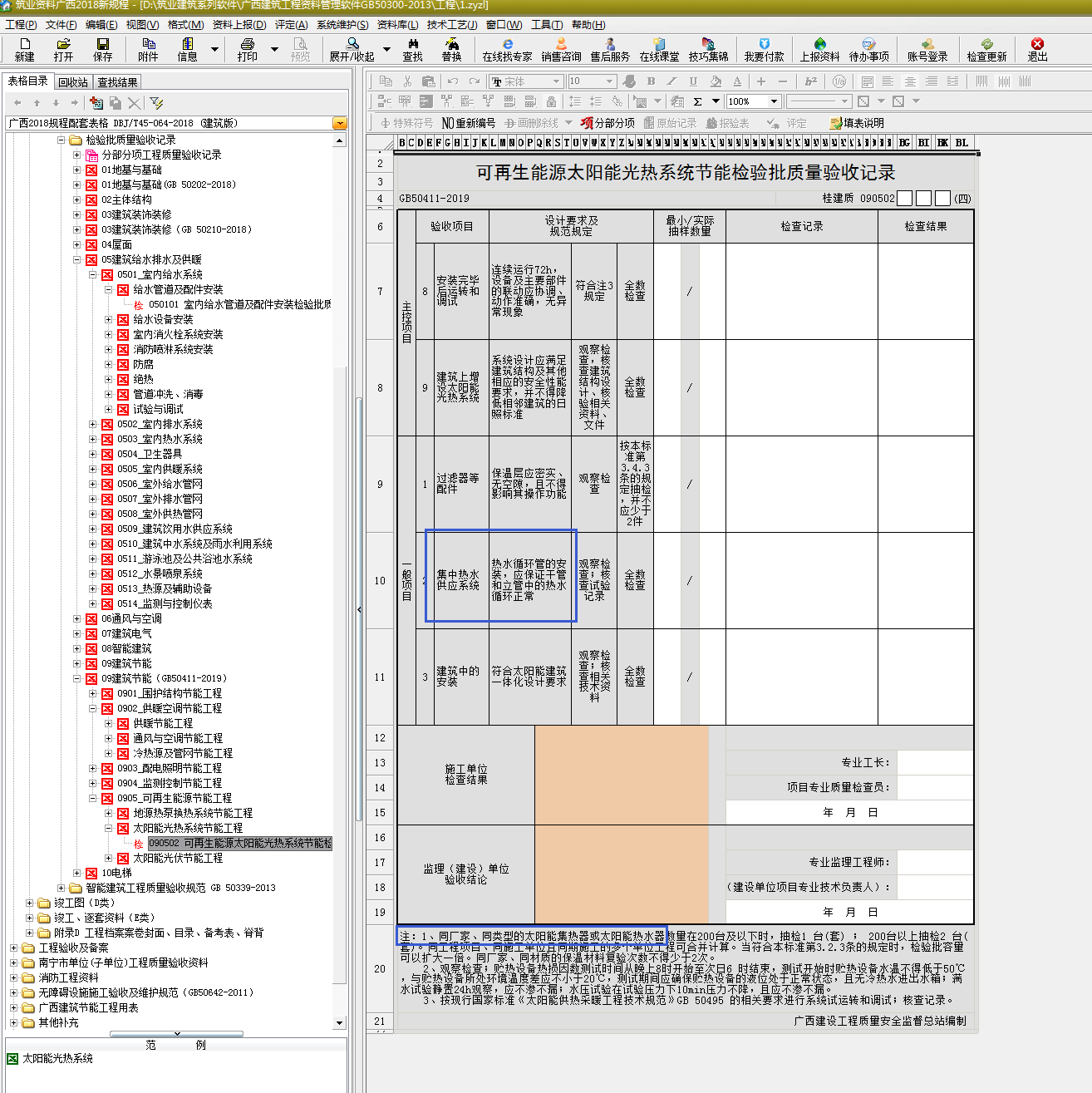
Task: Open 在线找专家 online expert
Action: click(x=507, y=49)
